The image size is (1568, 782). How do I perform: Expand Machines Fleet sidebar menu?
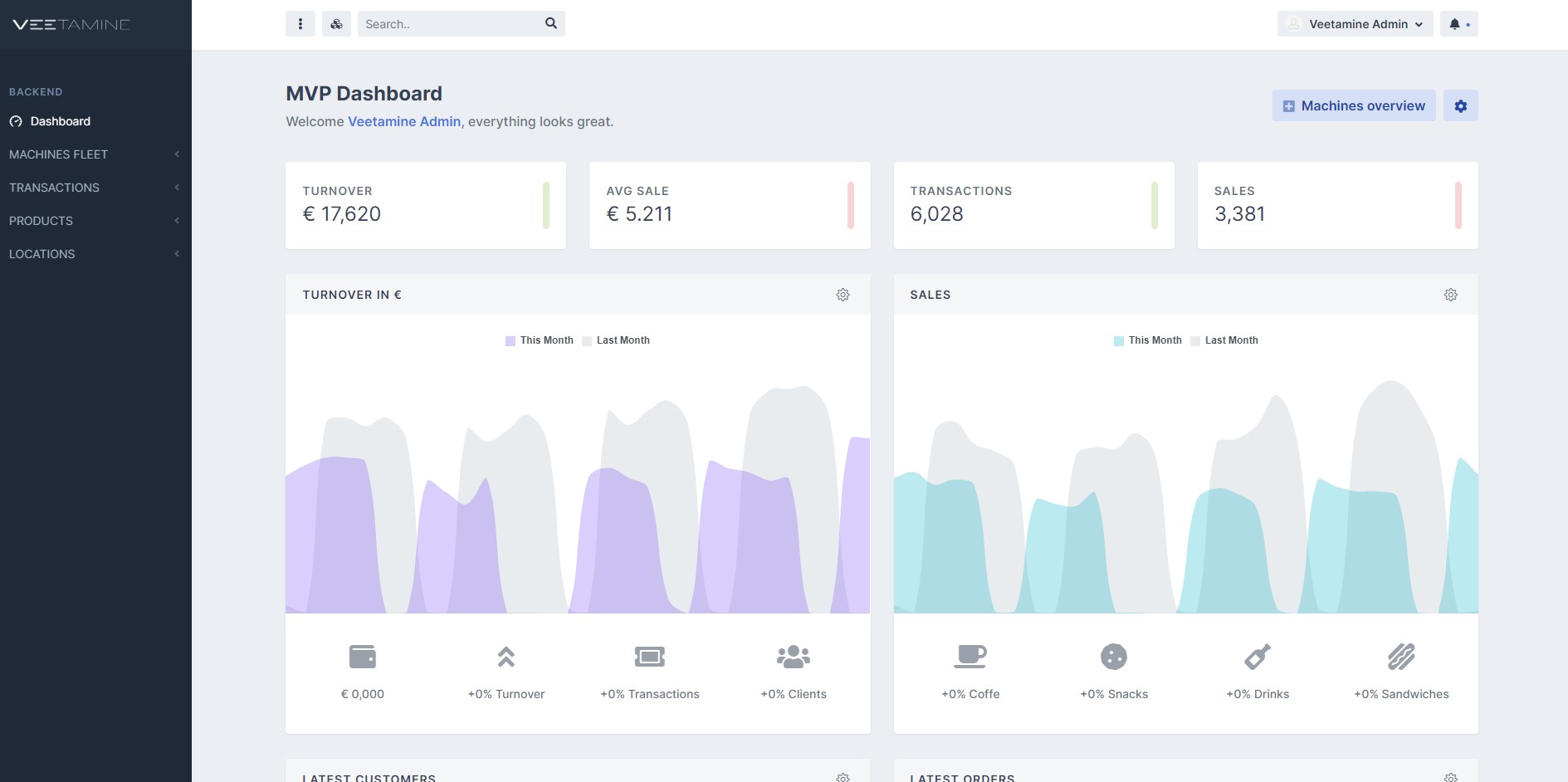click(95, 154)
